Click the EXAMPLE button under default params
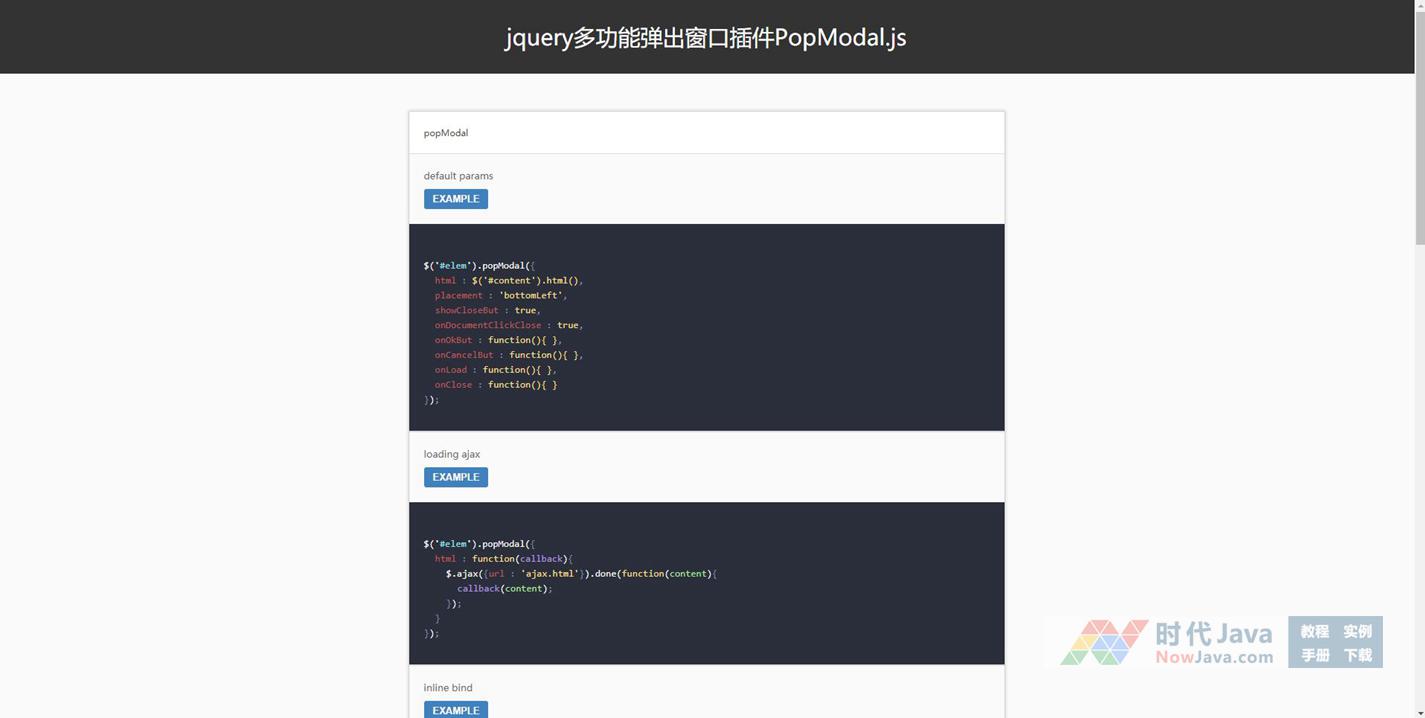 (455, 199)
